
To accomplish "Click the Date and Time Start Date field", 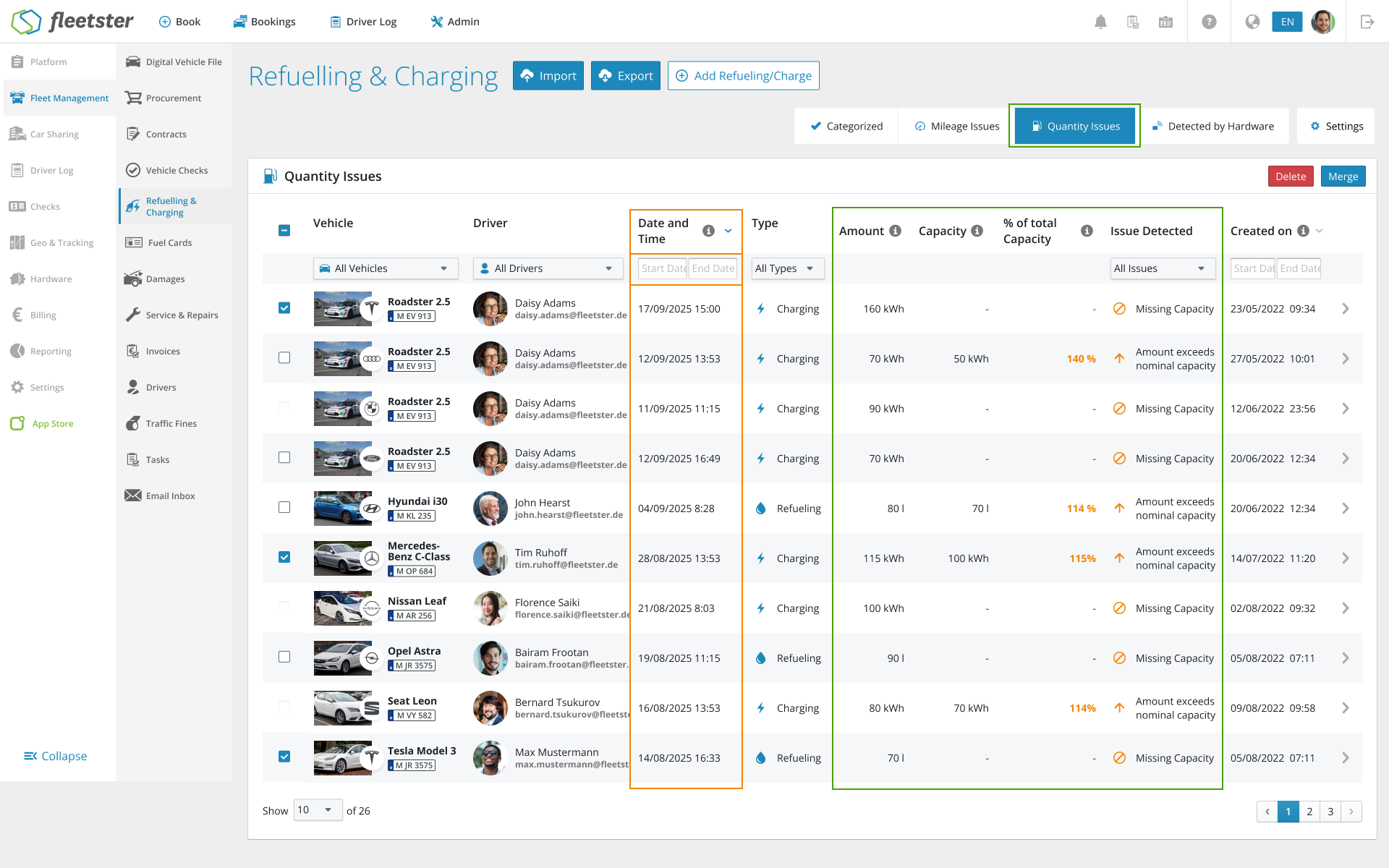I will tap(662, 268).
